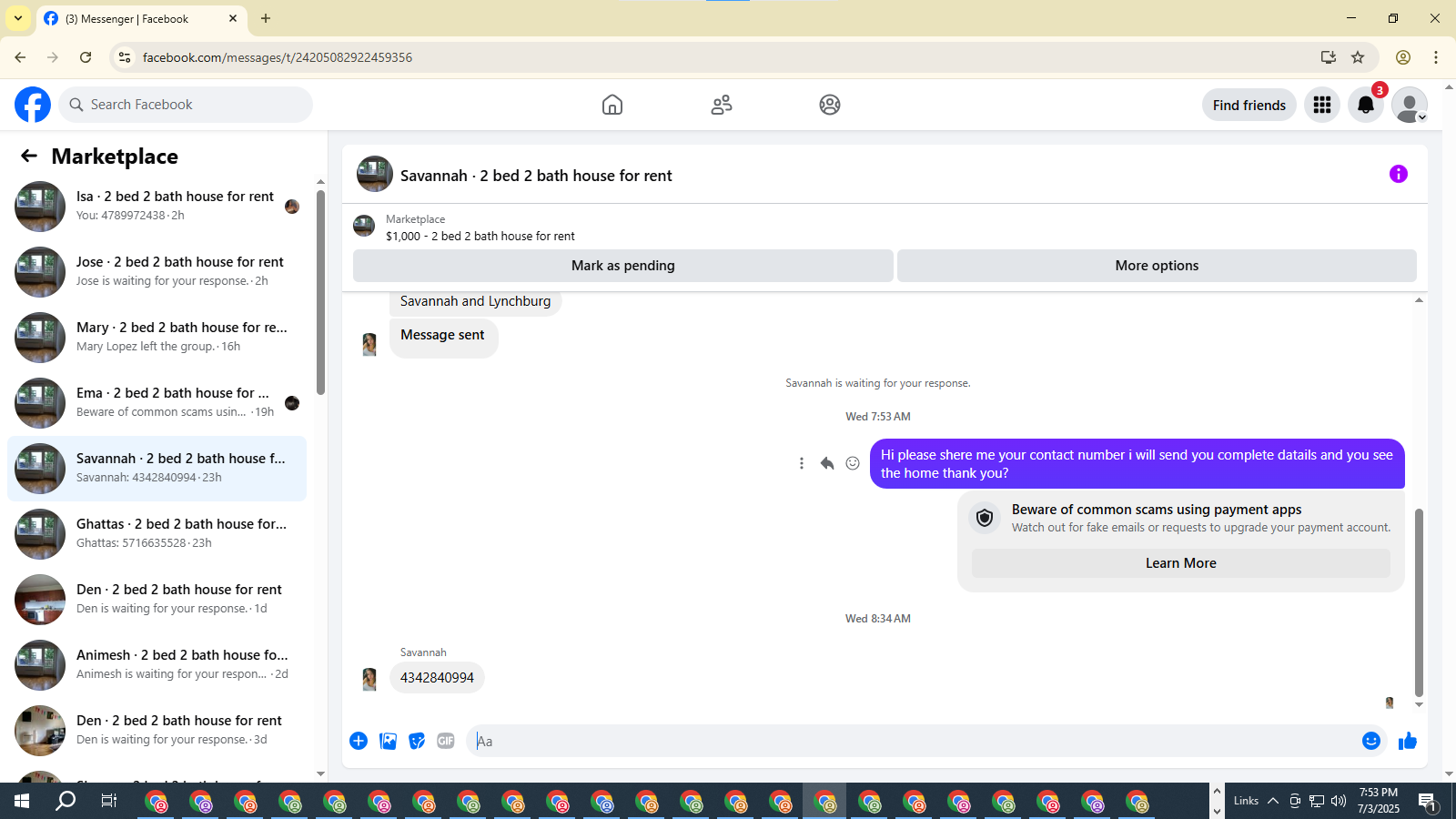Open the $1,000 listing link
This screenshot has height=819, width=1456.
pyautogui.click(x=480, y=236)
